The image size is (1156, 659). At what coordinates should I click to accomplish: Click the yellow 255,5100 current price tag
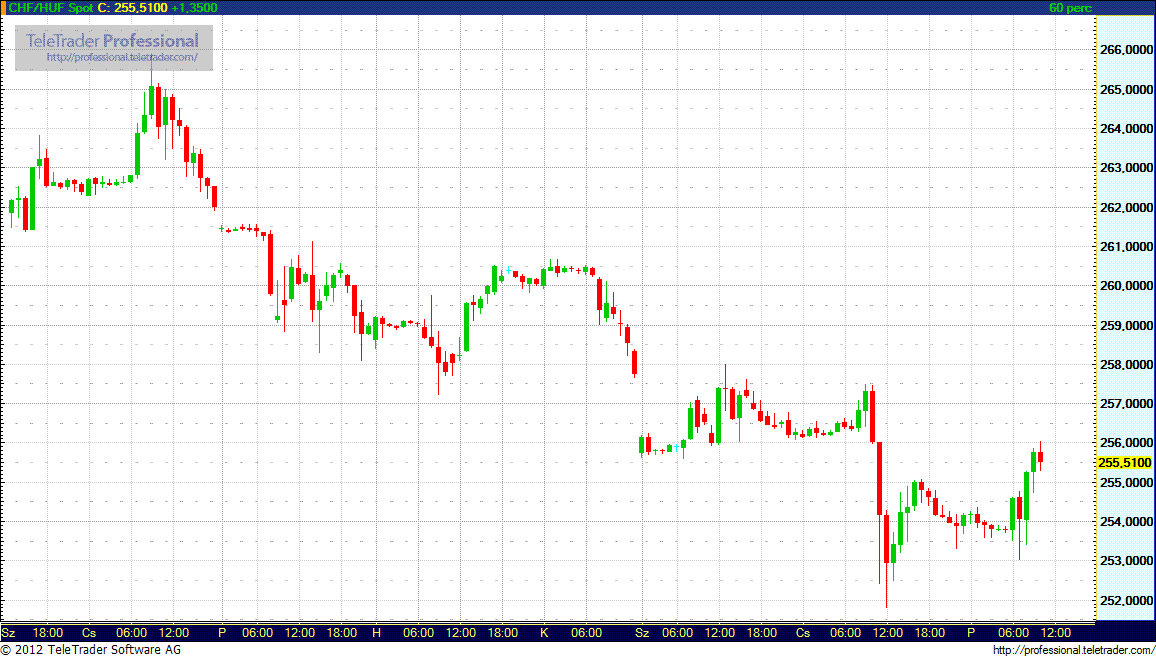pos(1124,463)
